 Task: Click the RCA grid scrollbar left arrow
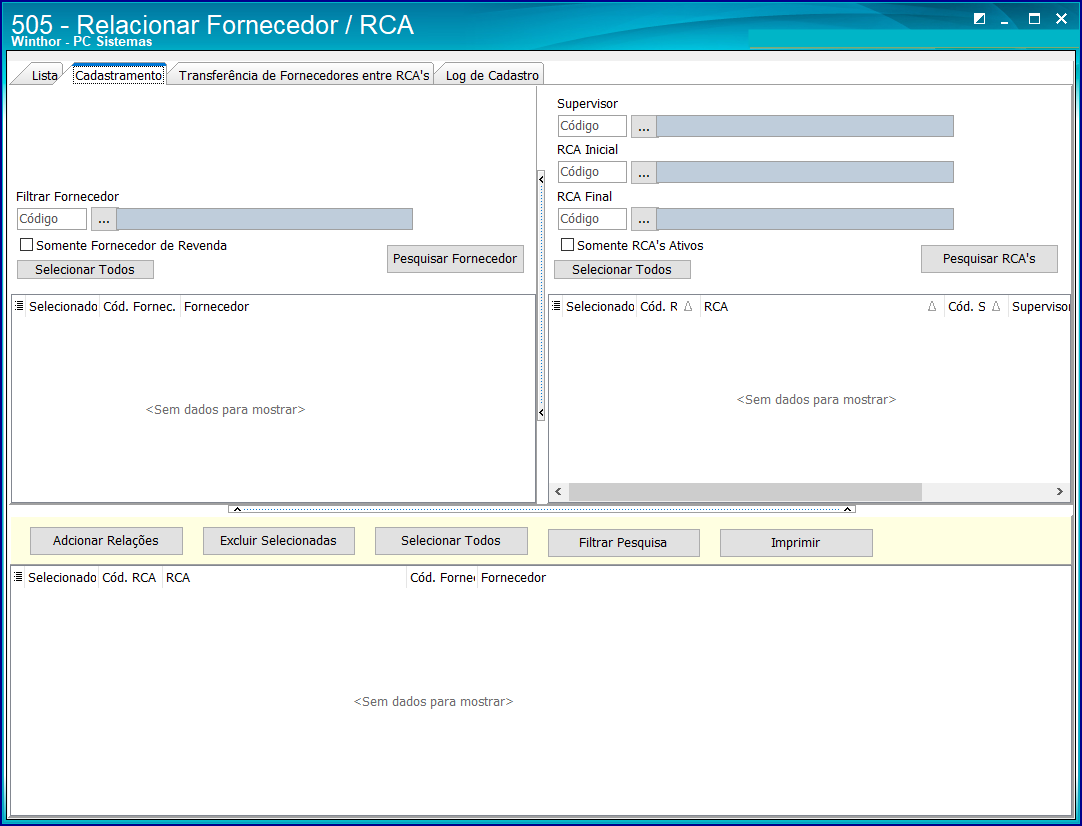point(558,491)
